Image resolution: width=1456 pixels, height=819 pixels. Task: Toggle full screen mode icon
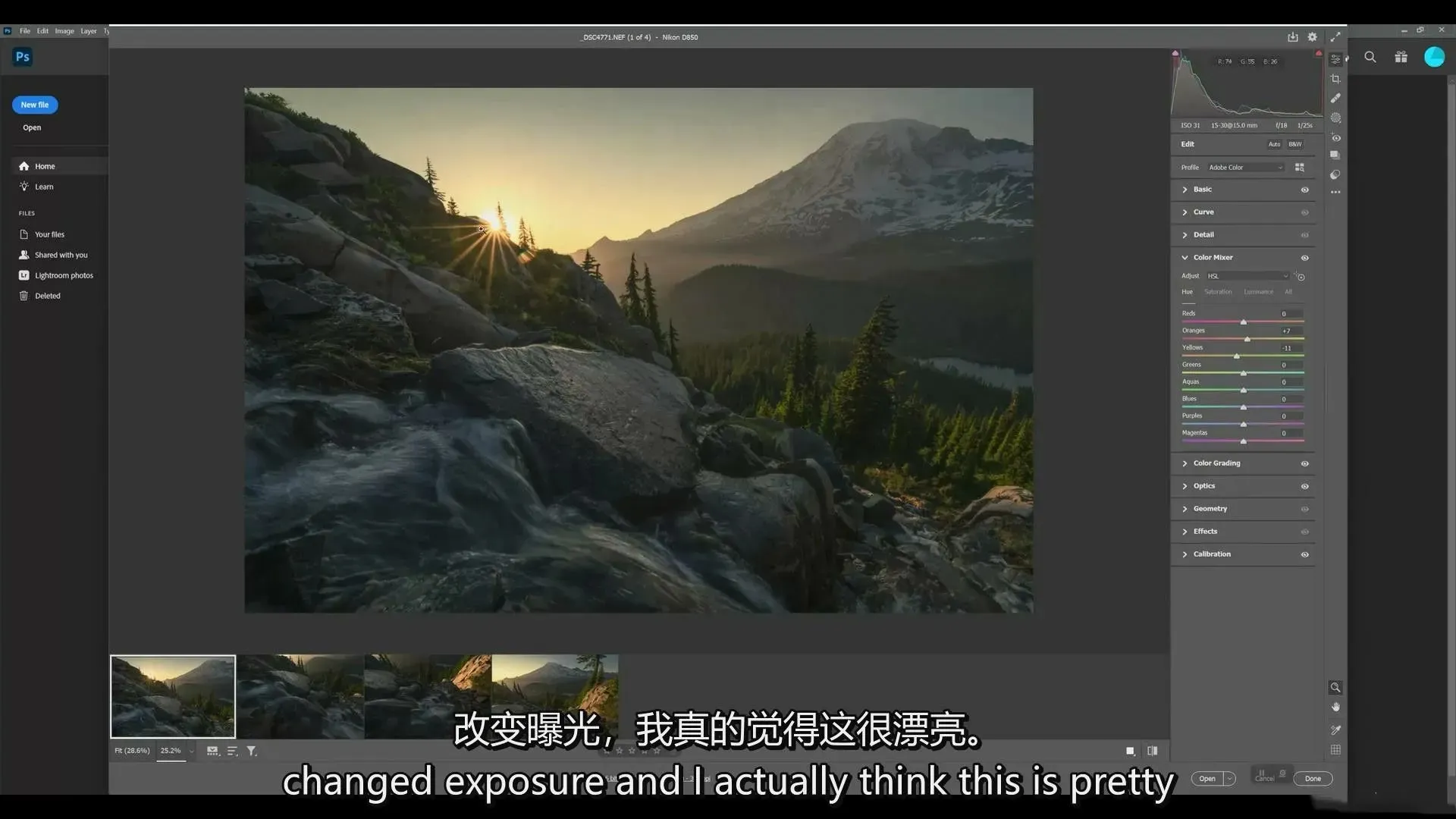(x=1335, y=36)
